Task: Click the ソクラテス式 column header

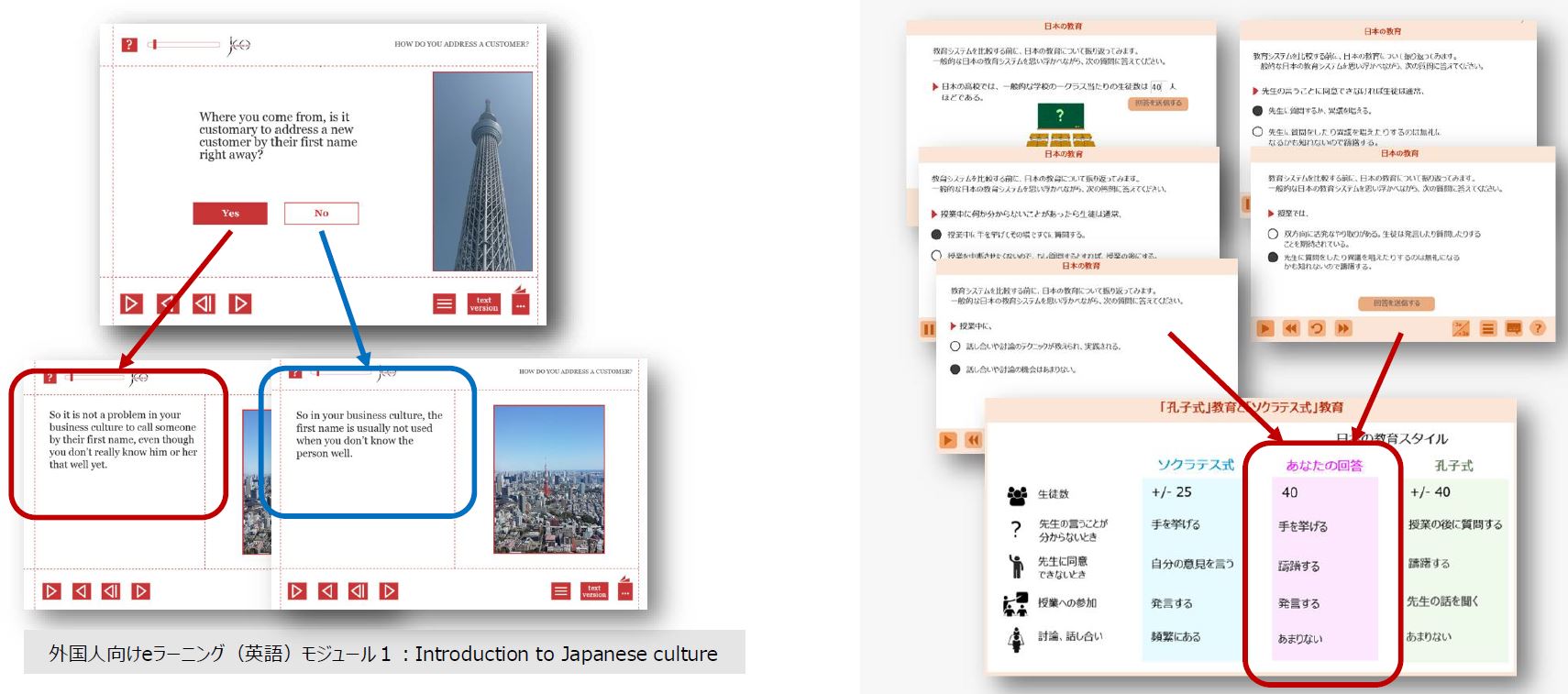Action: point(1196,465)
